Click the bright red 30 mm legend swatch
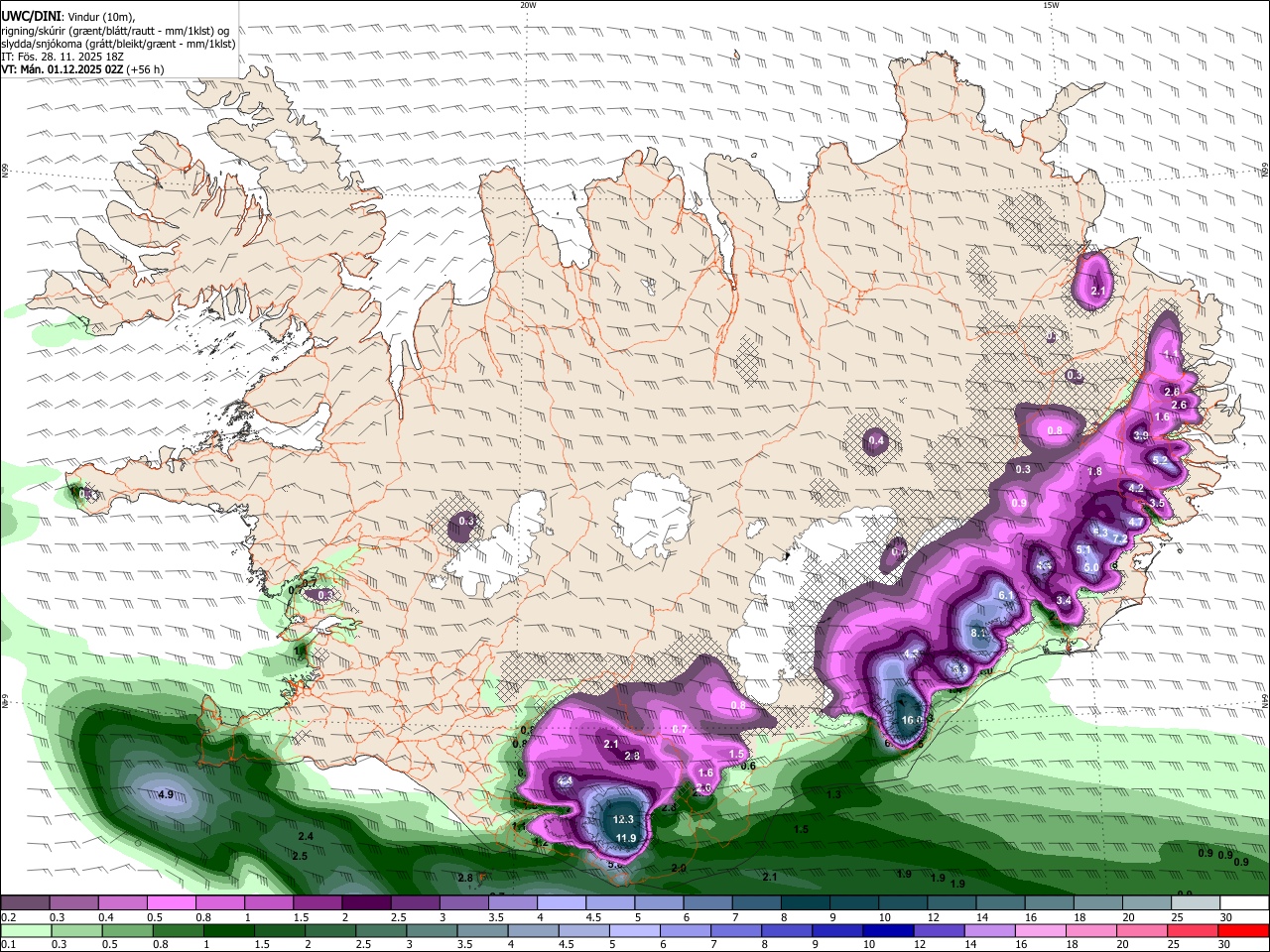 [1245, 931]
